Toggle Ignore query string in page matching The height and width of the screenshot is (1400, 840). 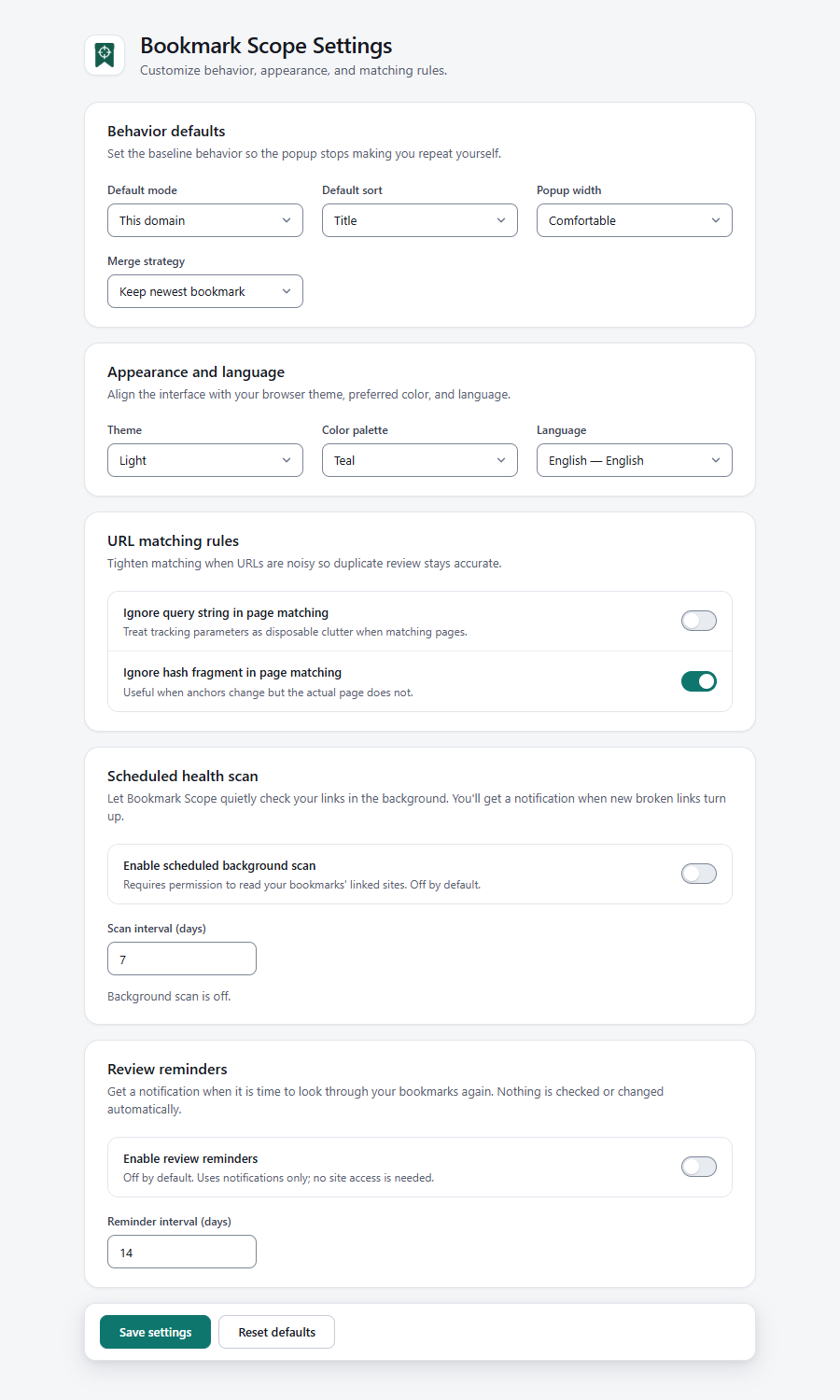[x=699, y=621]
